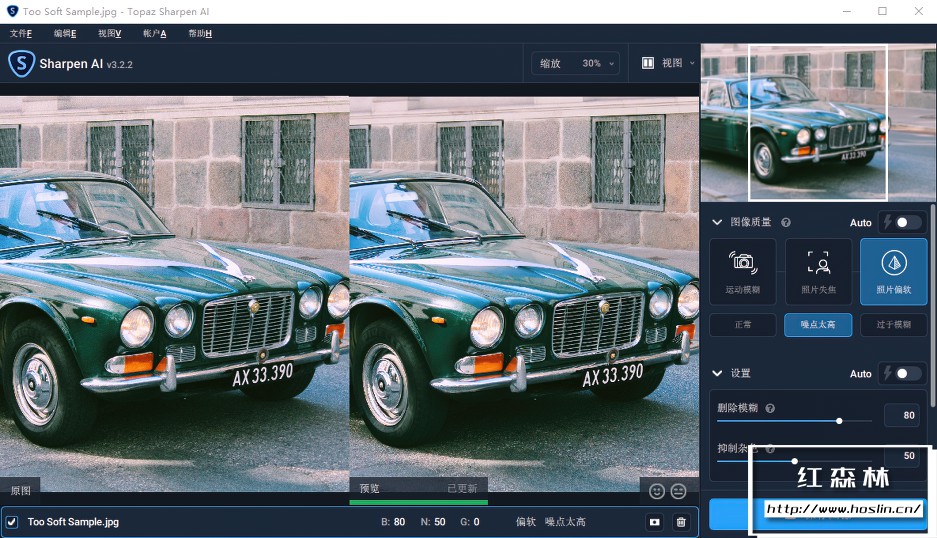
Task: Click the smiley face feedback icon
Action: click(x=657, y=491)
